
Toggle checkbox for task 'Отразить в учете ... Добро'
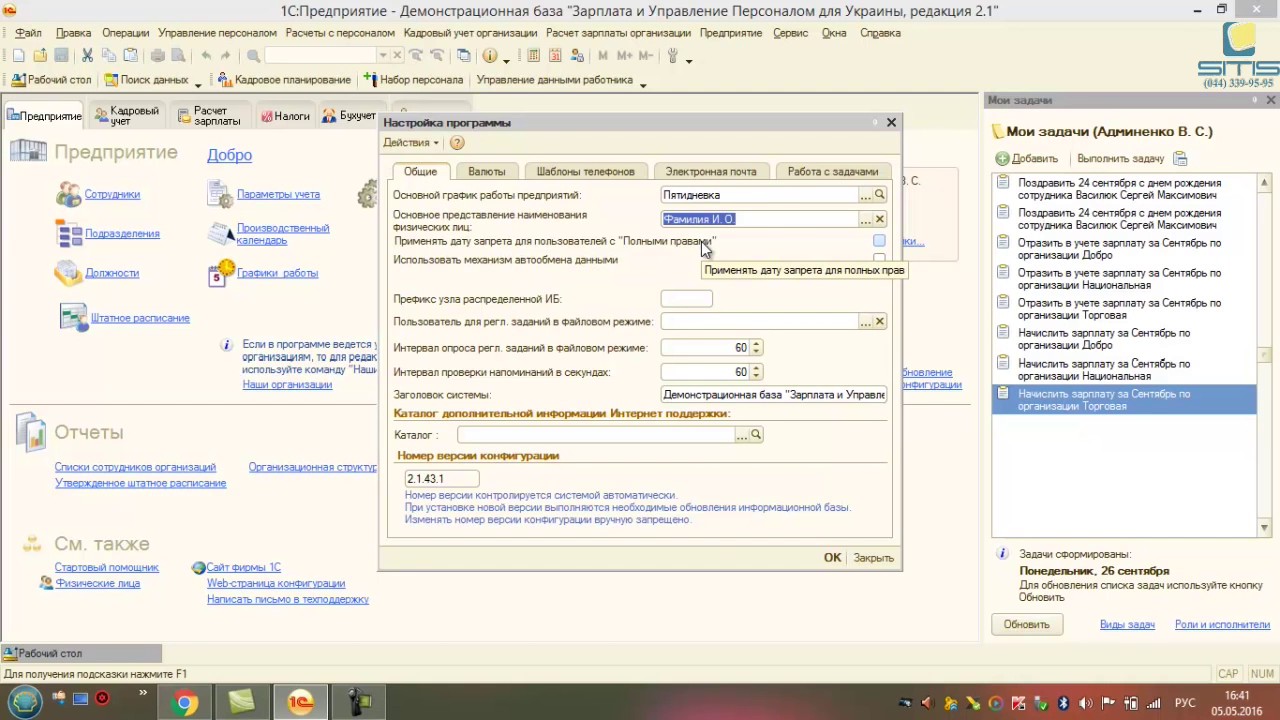pyautogui.click(x=1002, y=243)
